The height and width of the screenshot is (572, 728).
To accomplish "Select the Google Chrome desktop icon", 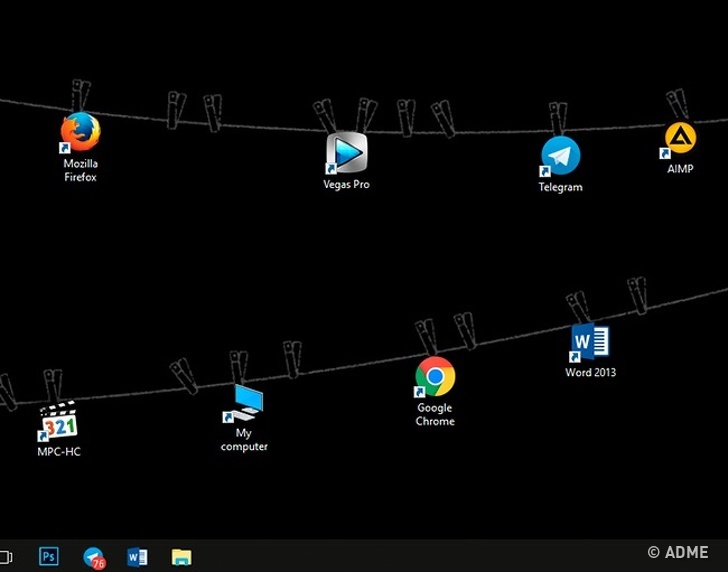I will [x=435, y=377].
